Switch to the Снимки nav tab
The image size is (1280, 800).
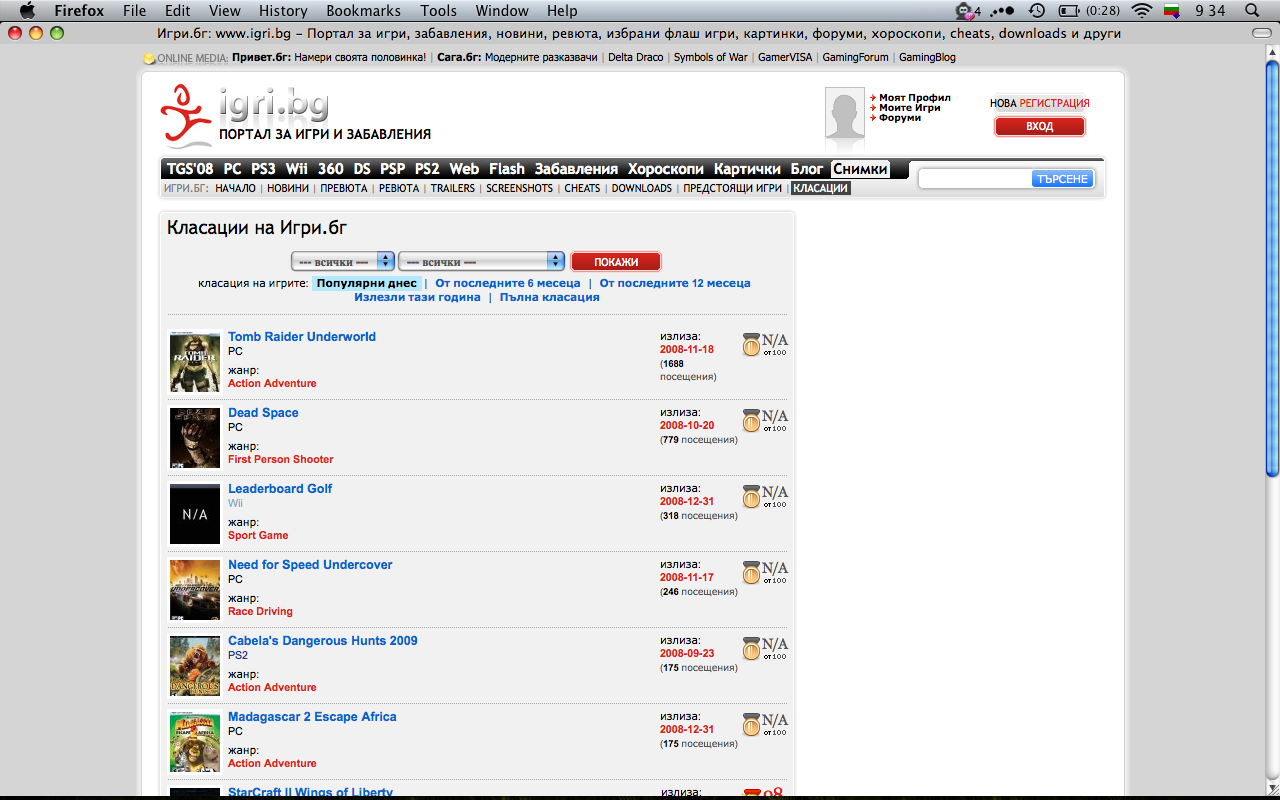[x=860, y=169]
